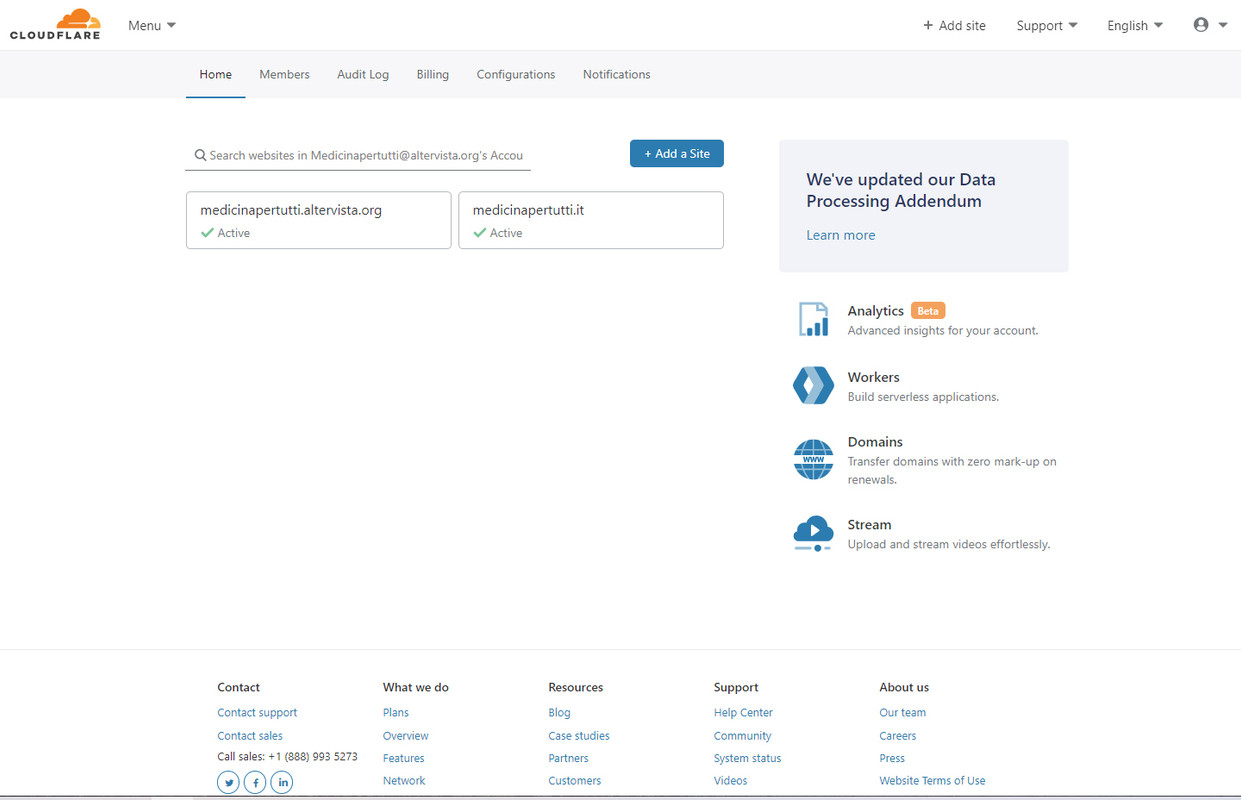Click Contact support footer link
The height and width of the screenshot is (800, 1241).
(257, 713)
